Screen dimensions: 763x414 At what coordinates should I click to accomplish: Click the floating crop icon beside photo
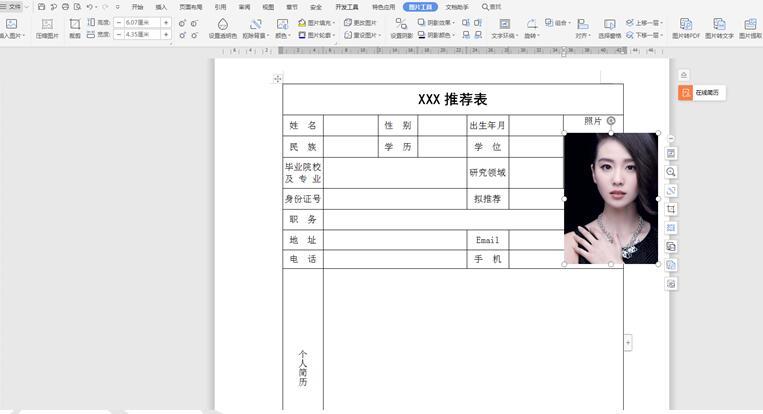(x=671, y=209)
